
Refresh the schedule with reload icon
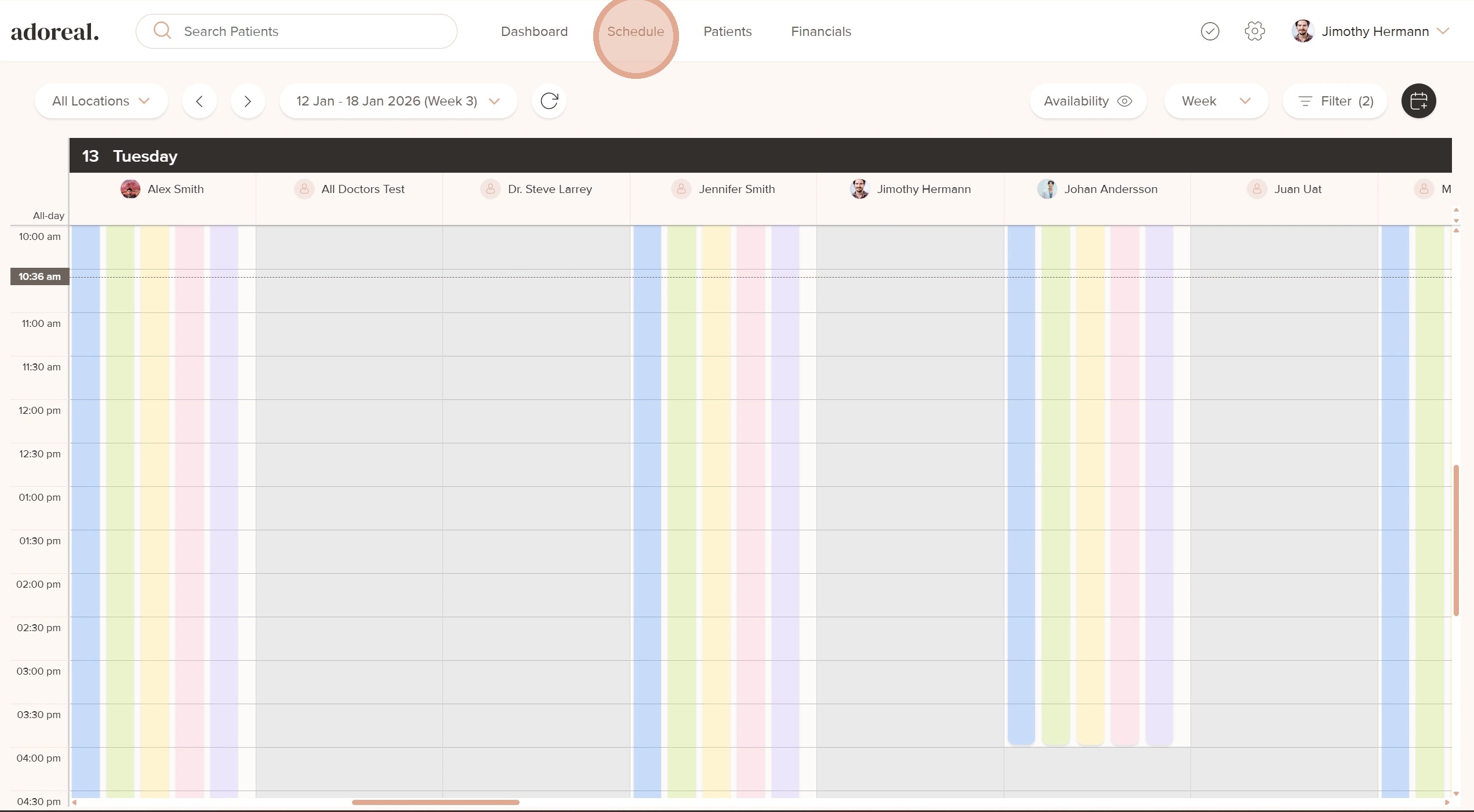(549, 101)
